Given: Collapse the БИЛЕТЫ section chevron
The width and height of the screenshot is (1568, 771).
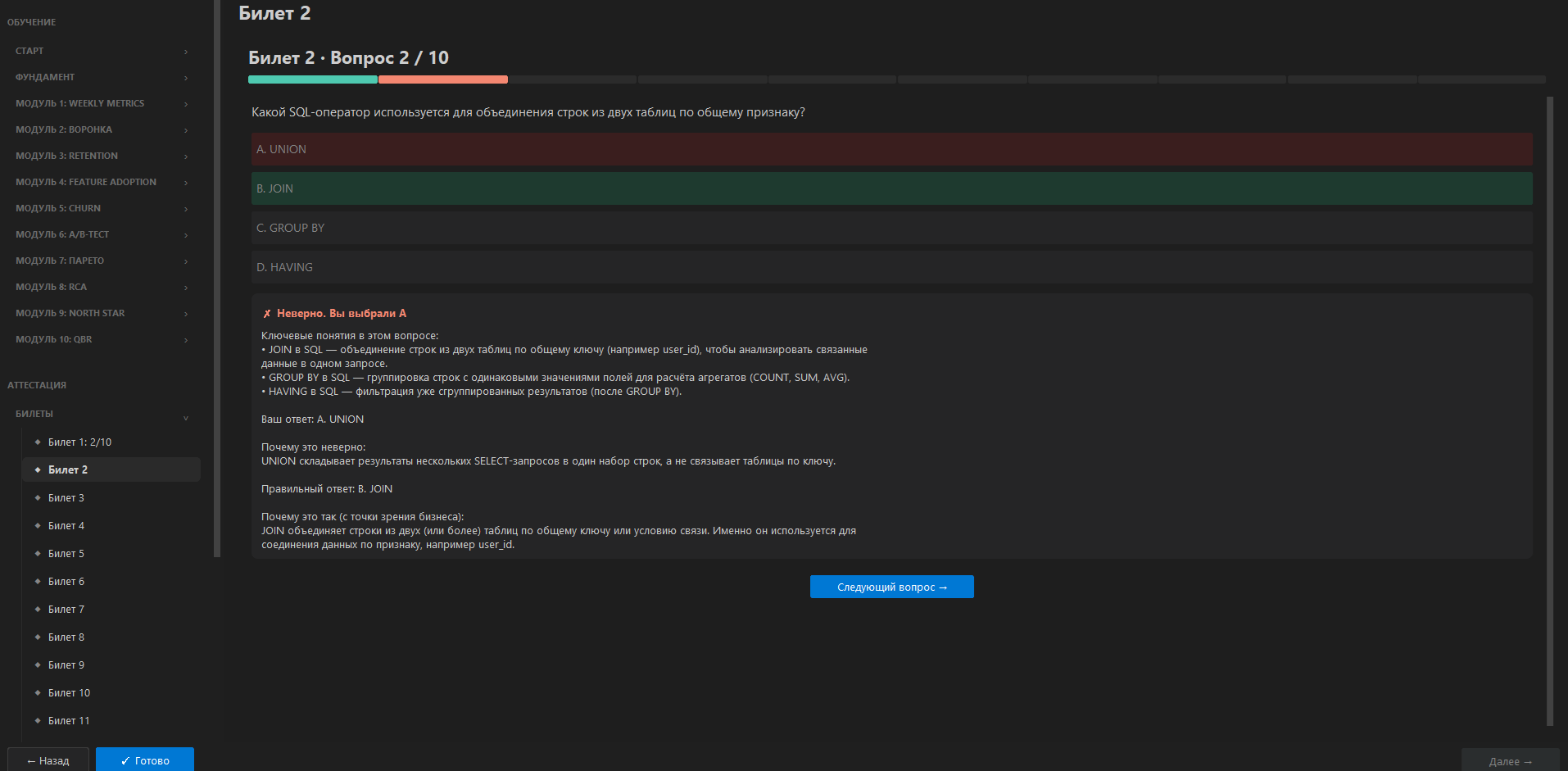Looking at the screenshot, I should click(x=186, y=417).
